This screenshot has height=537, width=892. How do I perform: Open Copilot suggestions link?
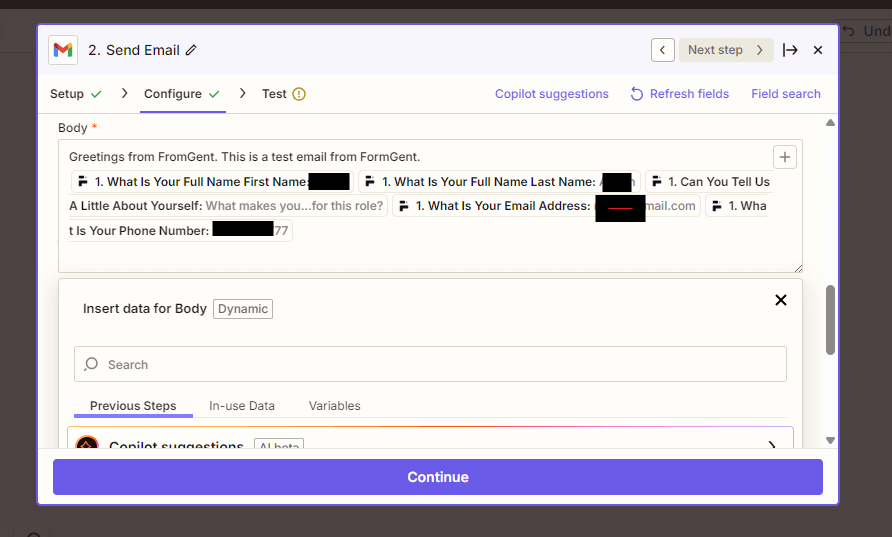tap(552, 94)
